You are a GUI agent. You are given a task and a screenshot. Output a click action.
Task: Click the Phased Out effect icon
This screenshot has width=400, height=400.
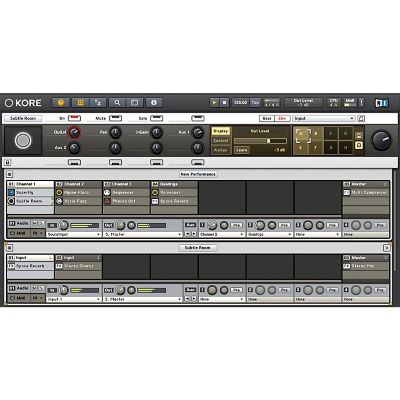coord(107,201)
